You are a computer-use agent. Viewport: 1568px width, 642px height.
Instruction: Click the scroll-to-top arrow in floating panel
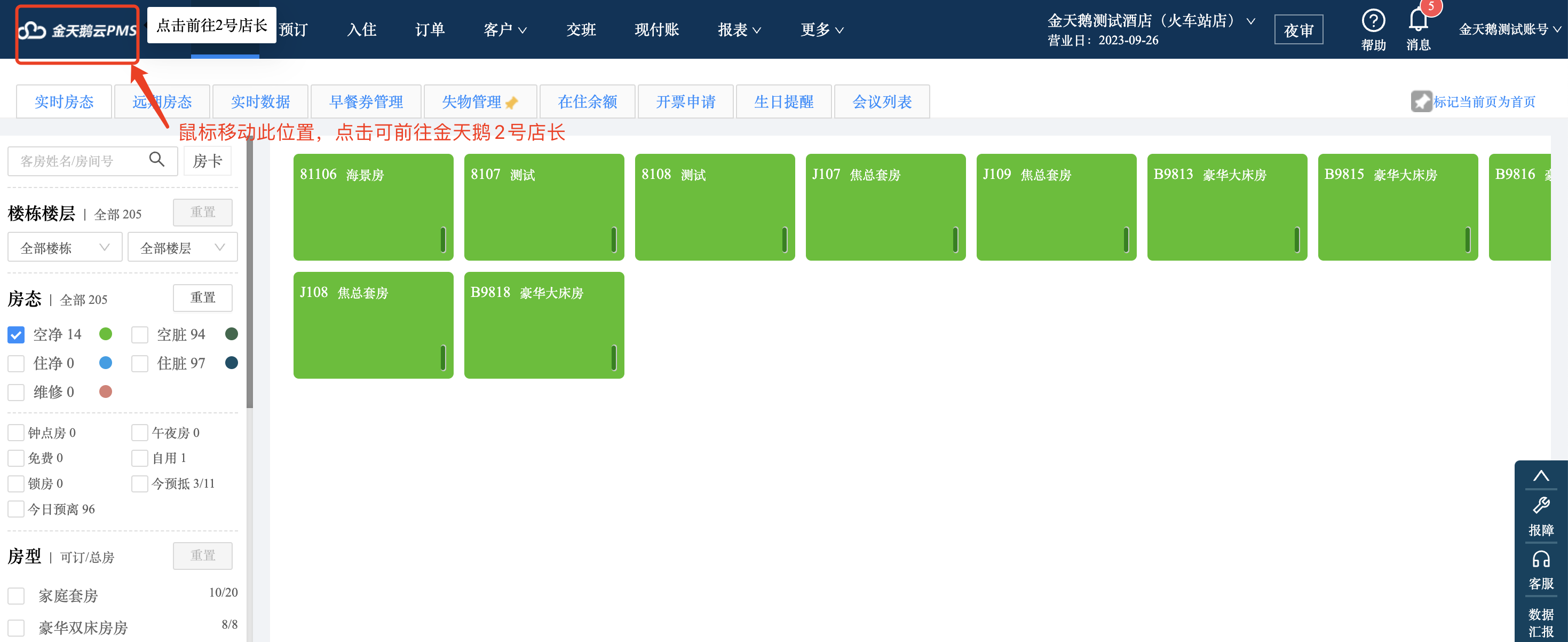(1541, 476)
